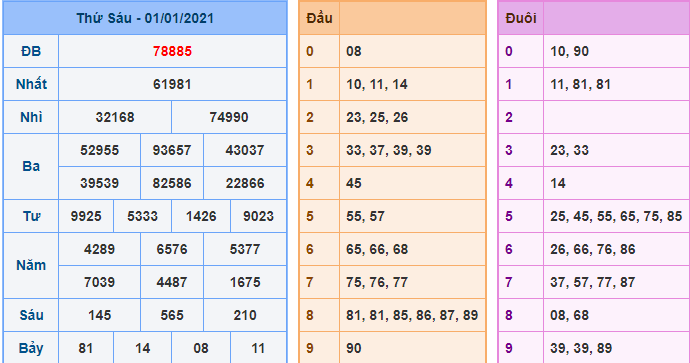
Task: Click the Ba prize number 82586
Action: (x=172, y=183)
